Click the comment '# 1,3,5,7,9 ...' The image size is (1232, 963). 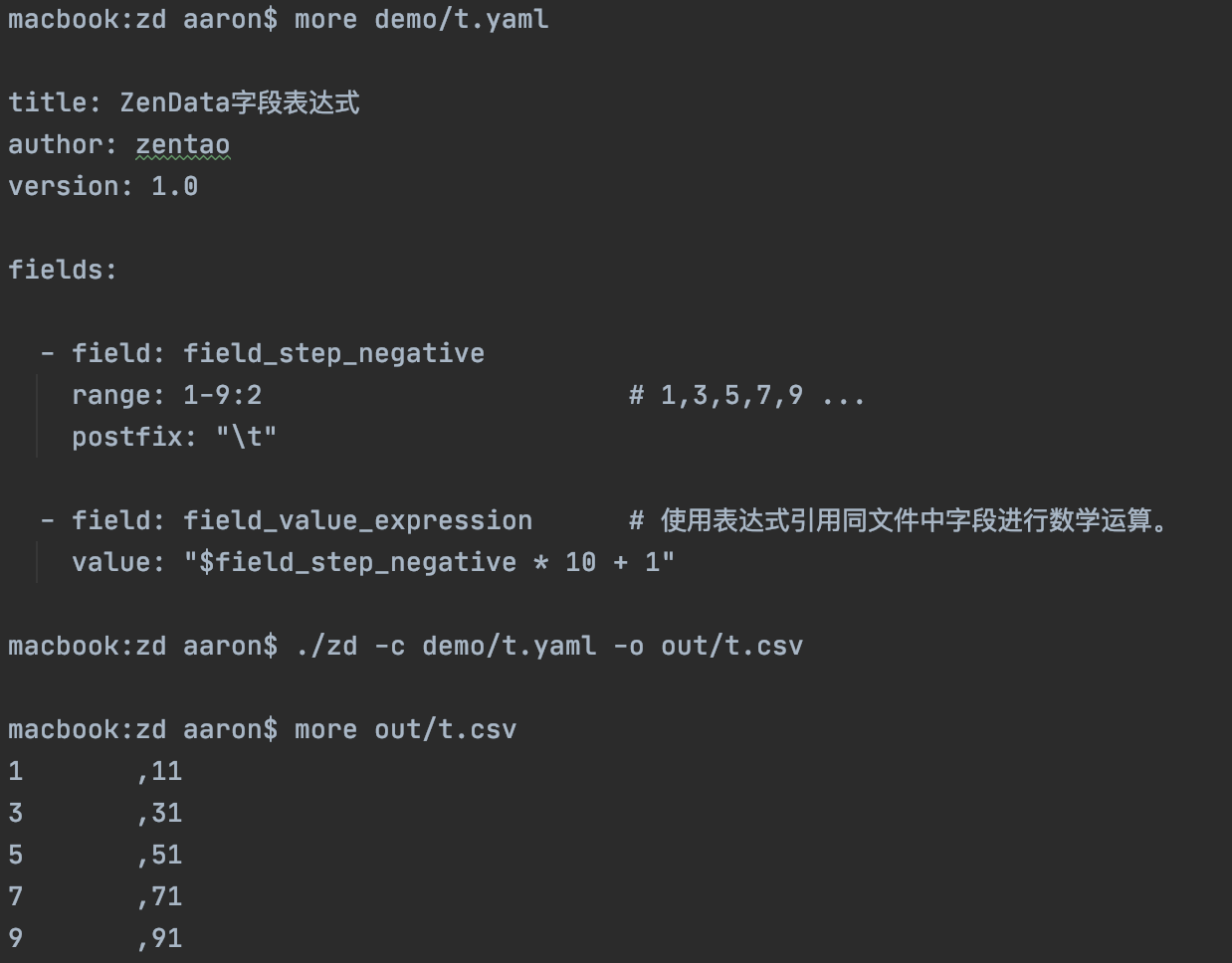tap(746, 395)
